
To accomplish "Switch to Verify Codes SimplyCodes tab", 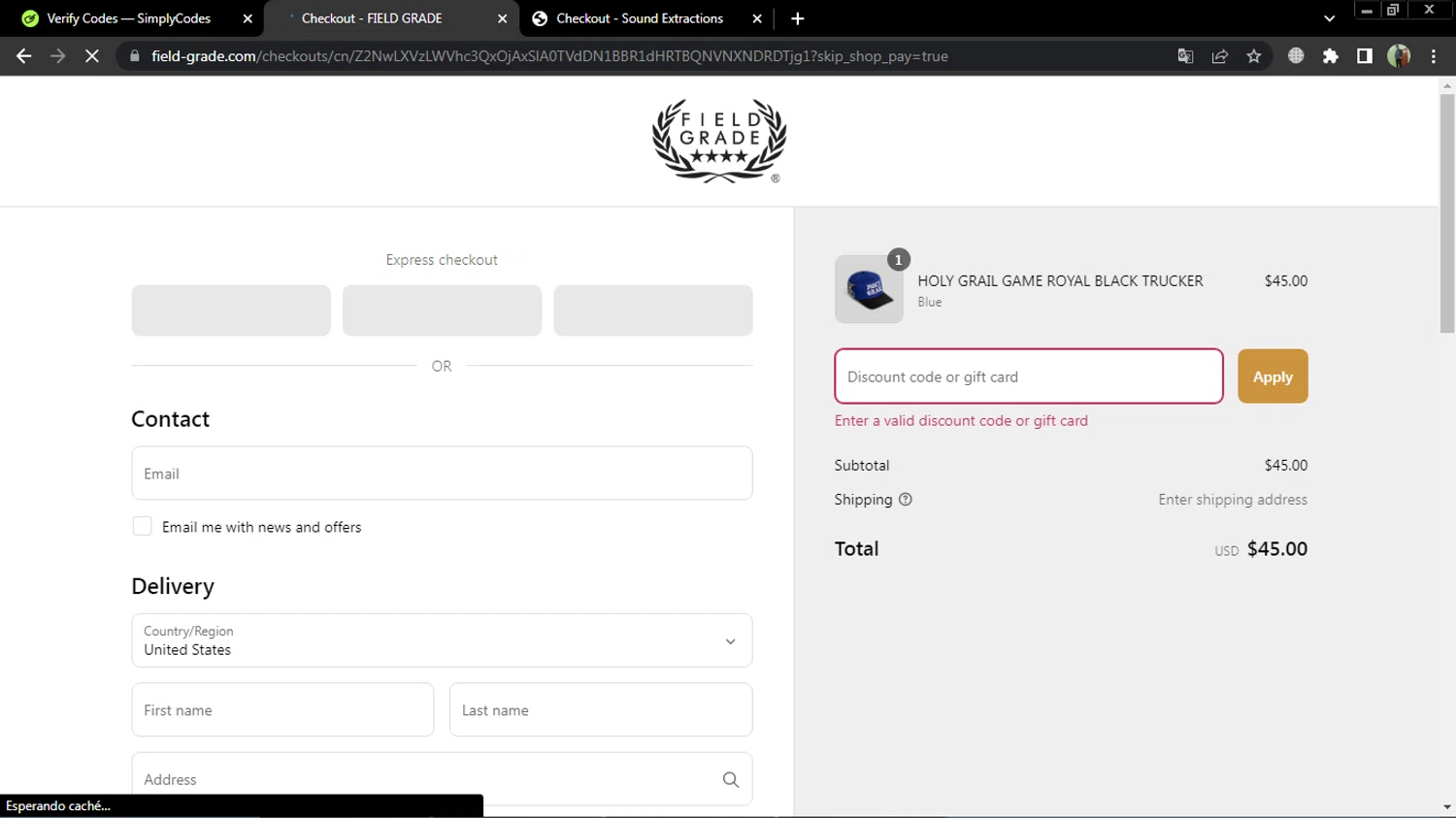I will point(129,18).
